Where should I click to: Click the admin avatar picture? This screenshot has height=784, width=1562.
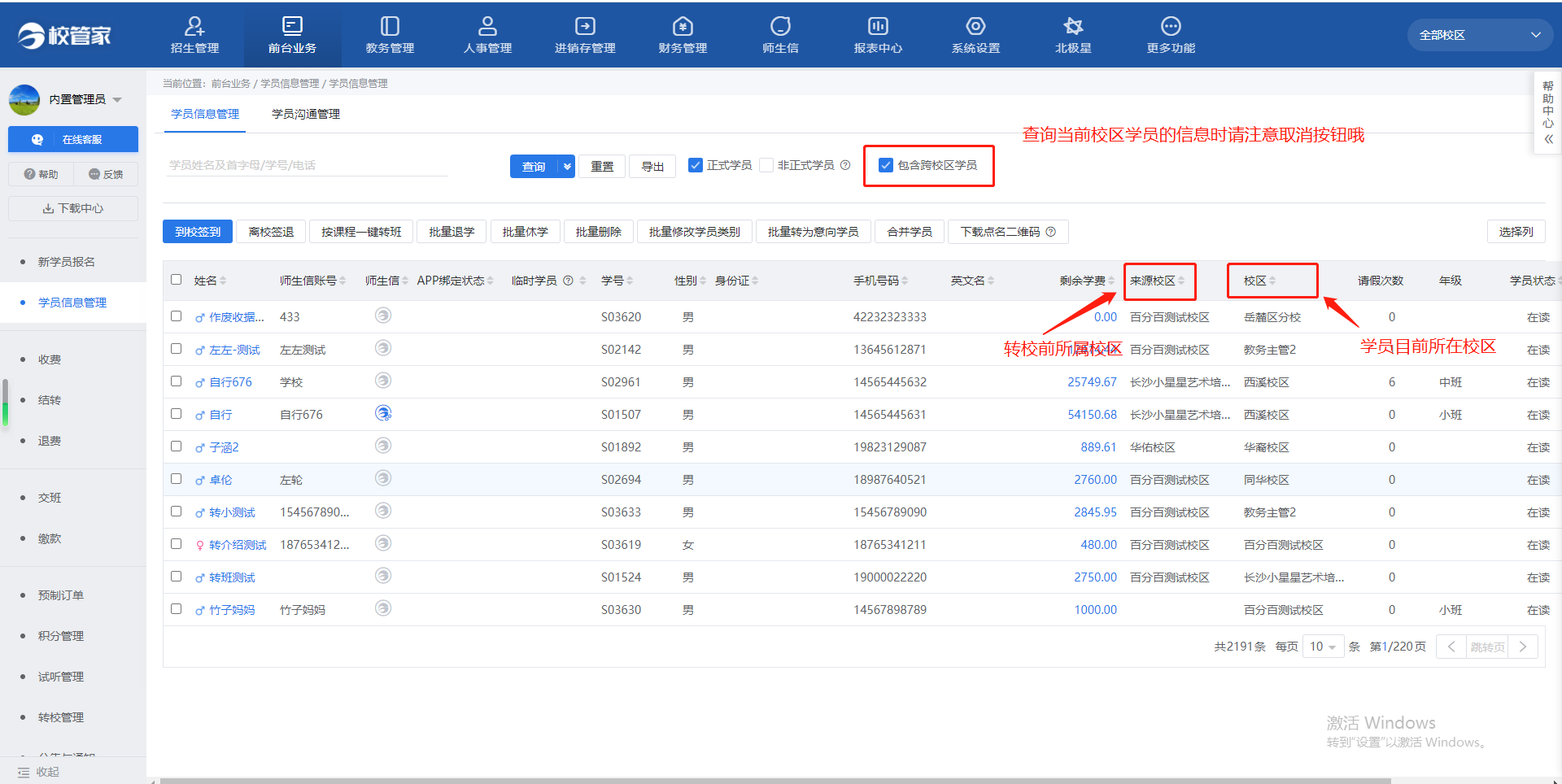(x=24, y=99)
